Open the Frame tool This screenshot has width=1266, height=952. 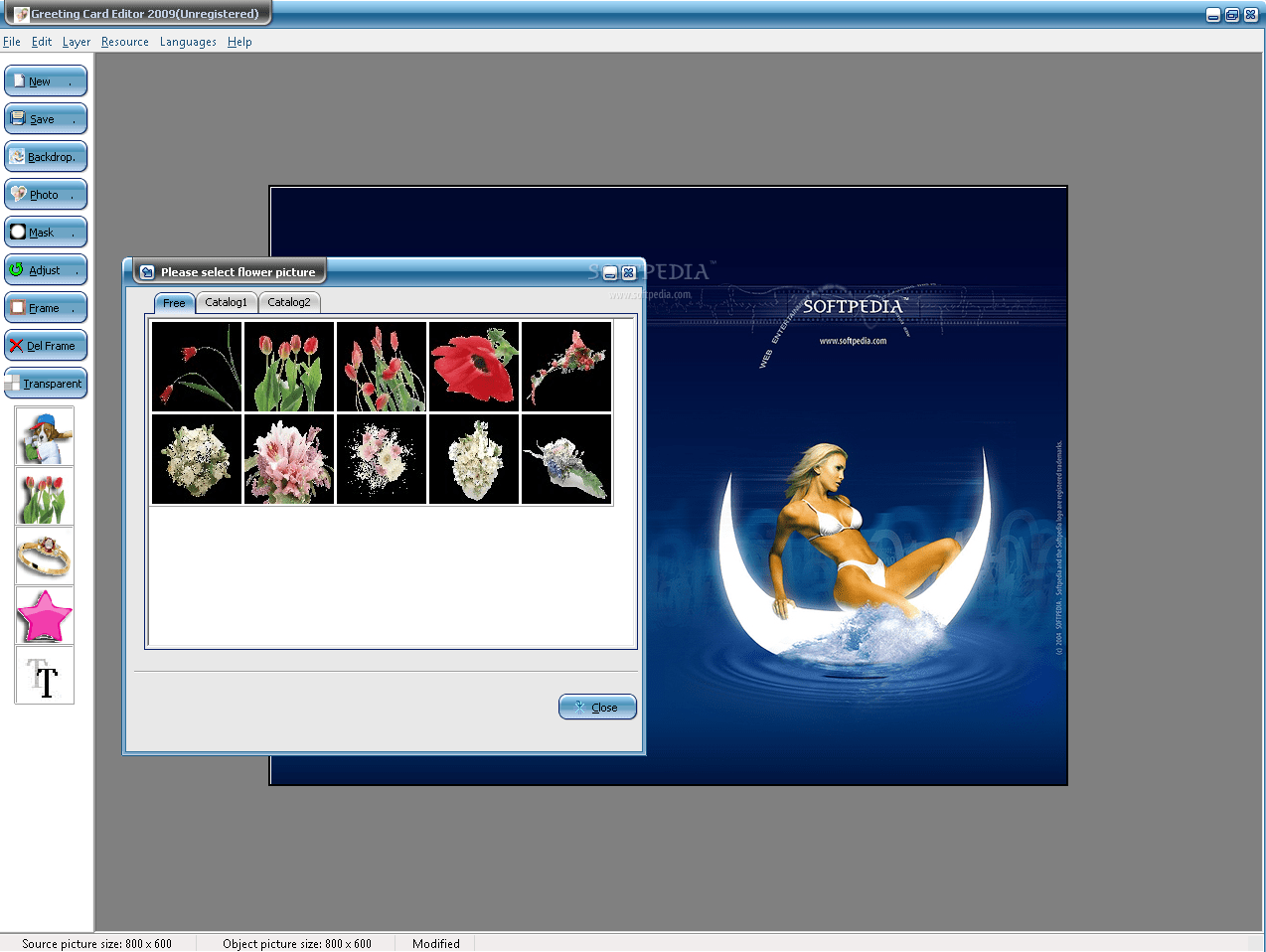[46, 307]
